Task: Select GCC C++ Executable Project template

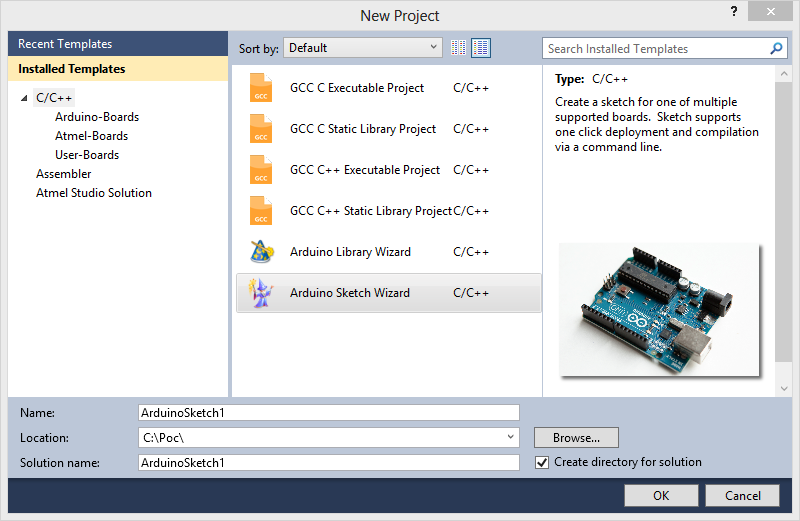Action: pos(388,169)
